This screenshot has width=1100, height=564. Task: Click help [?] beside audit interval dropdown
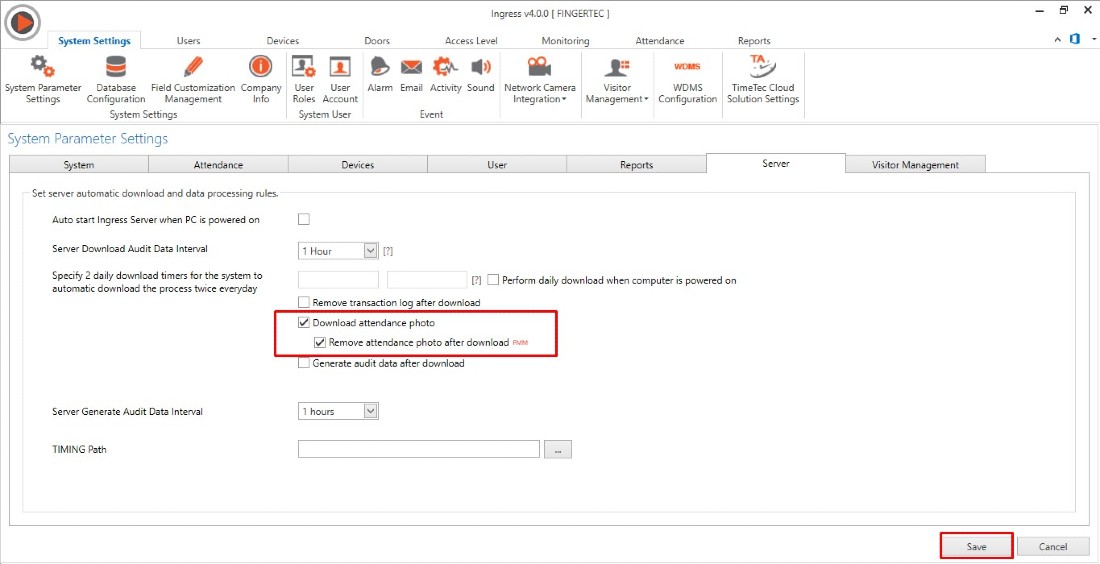(388, 250)
